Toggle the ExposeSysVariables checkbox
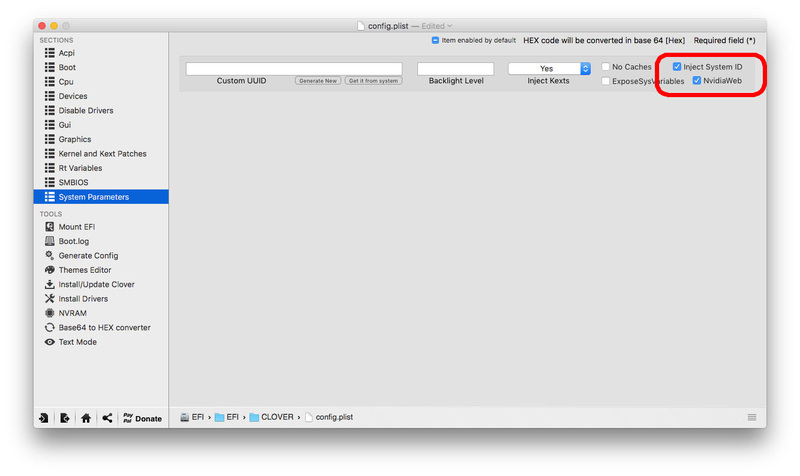This screenshot has height=476, width=800. (606, 81)
